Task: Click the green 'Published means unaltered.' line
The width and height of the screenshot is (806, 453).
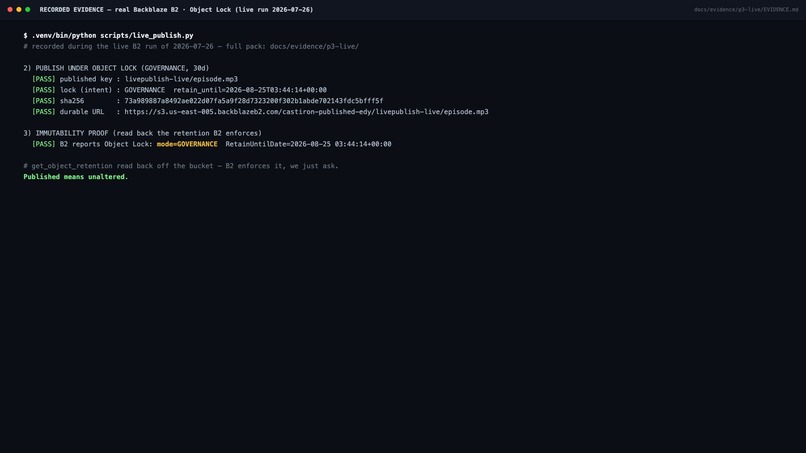Action: click(x=76, y=176)
